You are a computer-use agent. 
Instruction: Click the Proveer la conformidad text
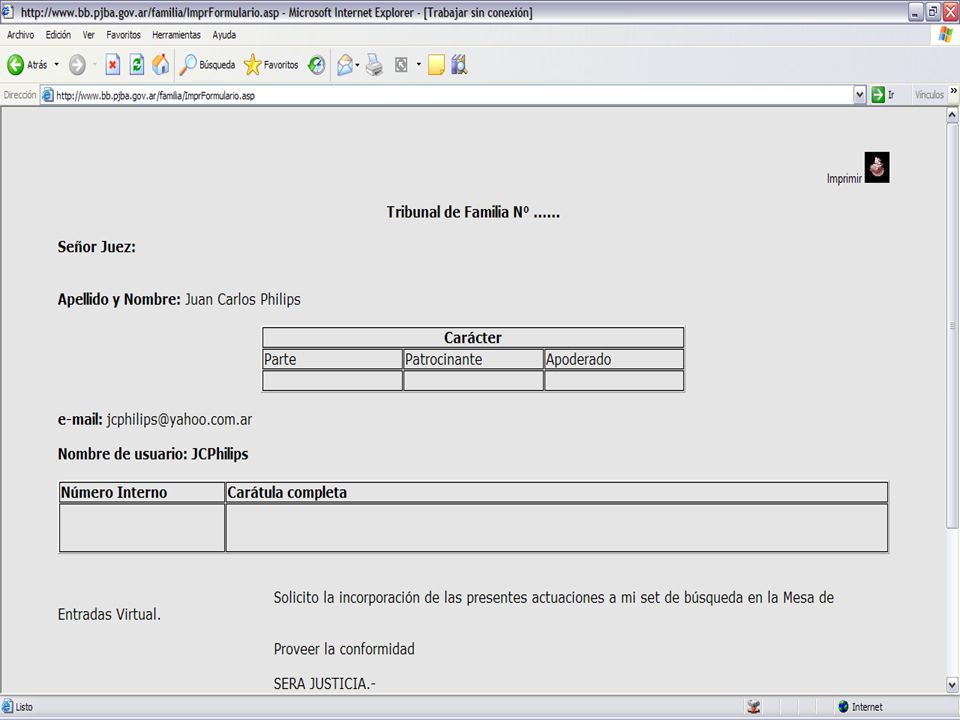344,649
